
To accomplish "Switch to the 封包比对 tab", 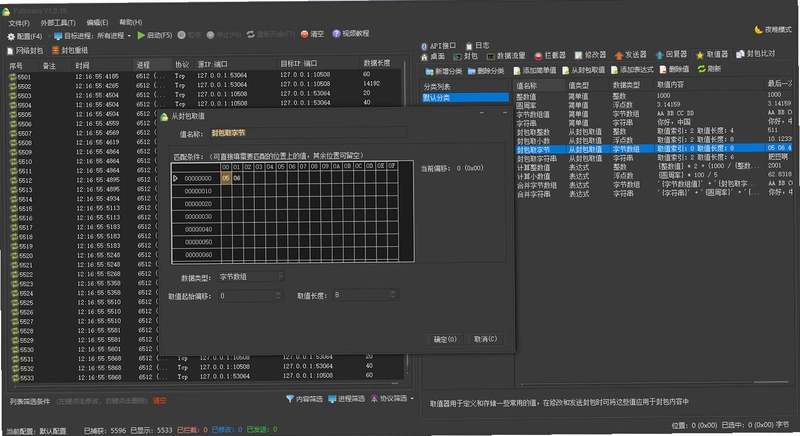I will [x=756, y=54].
